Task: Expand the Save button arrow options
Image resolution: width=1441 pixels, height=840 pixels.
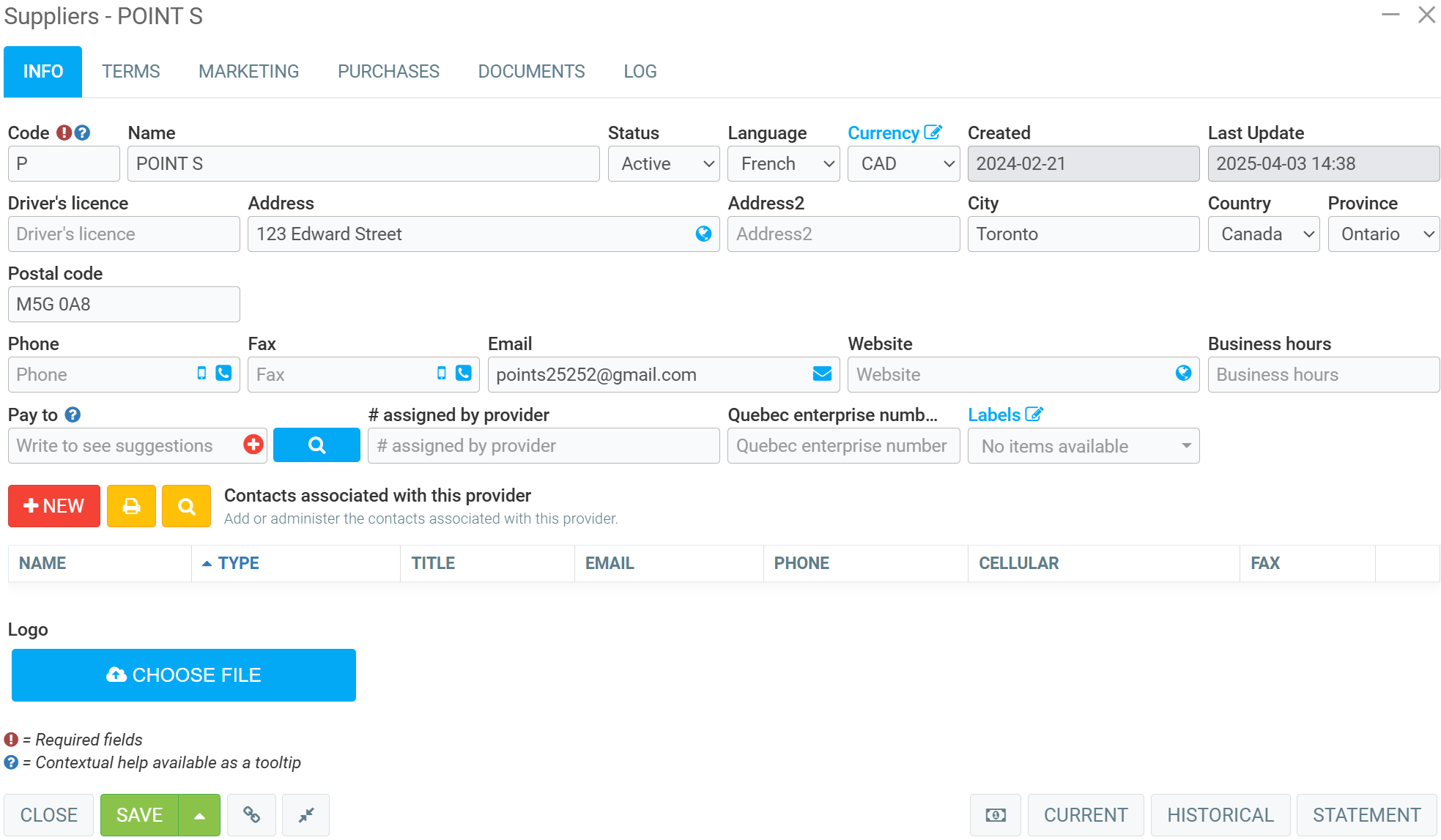Action: pyautogui.click(x=199, y=814)
